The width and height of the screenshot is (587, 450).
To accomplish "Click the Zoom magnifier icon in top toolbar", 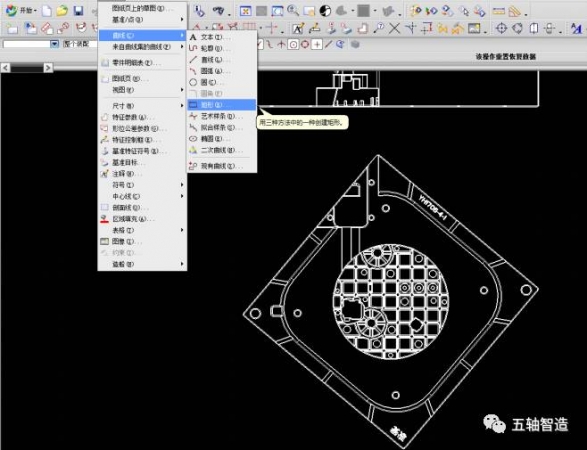I will coord(293,11).
